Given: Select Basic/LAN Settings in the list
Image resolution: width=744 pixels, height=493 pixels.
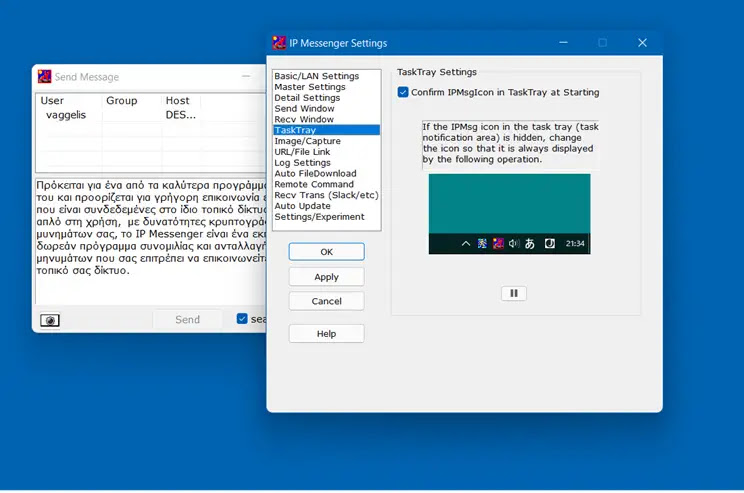Looking at the screenshot, I should 326,76.
